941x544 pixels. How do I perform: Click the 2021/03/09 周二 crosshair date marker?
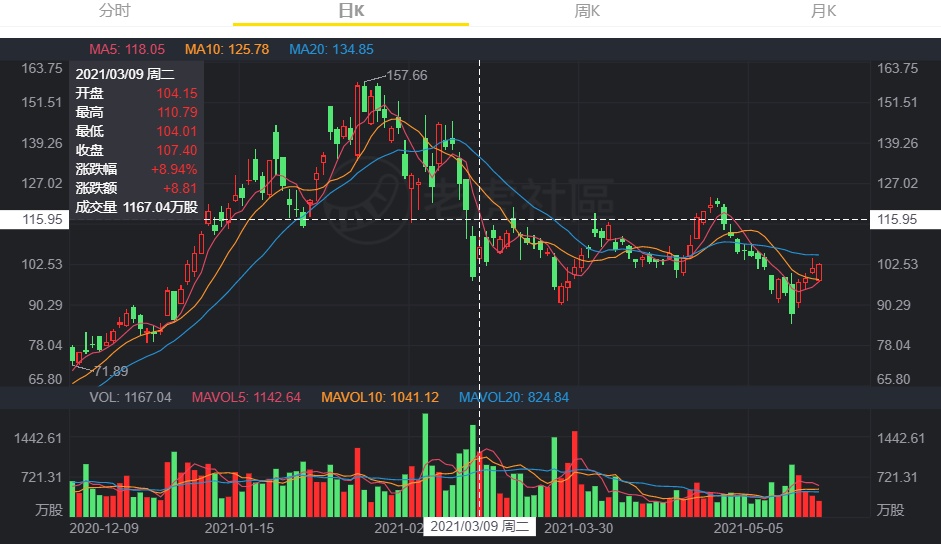(x=480, y=527)
